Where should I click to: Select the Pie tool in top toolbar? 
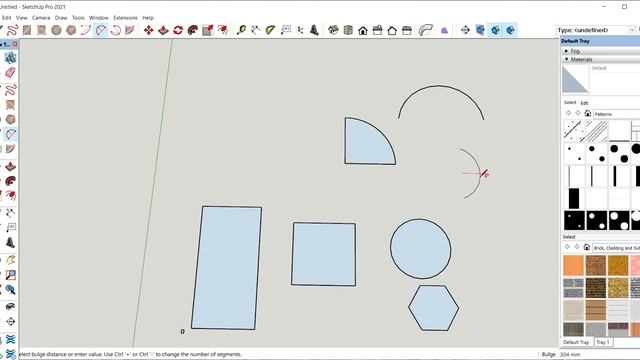130,30
